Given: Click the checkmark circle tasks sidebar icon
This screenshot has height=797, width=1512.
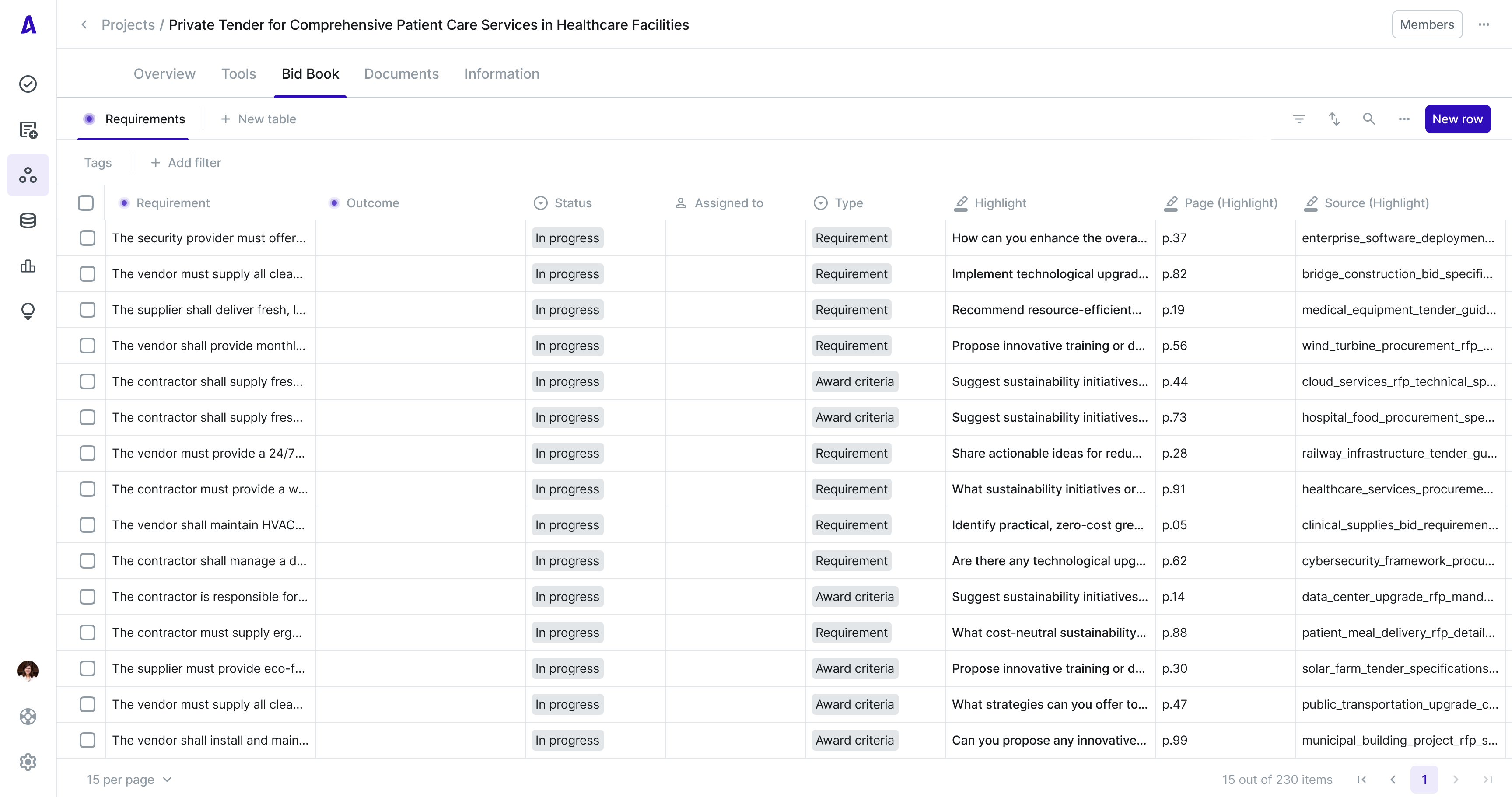Looking at the screenshot, I should (x=28, y=84).
